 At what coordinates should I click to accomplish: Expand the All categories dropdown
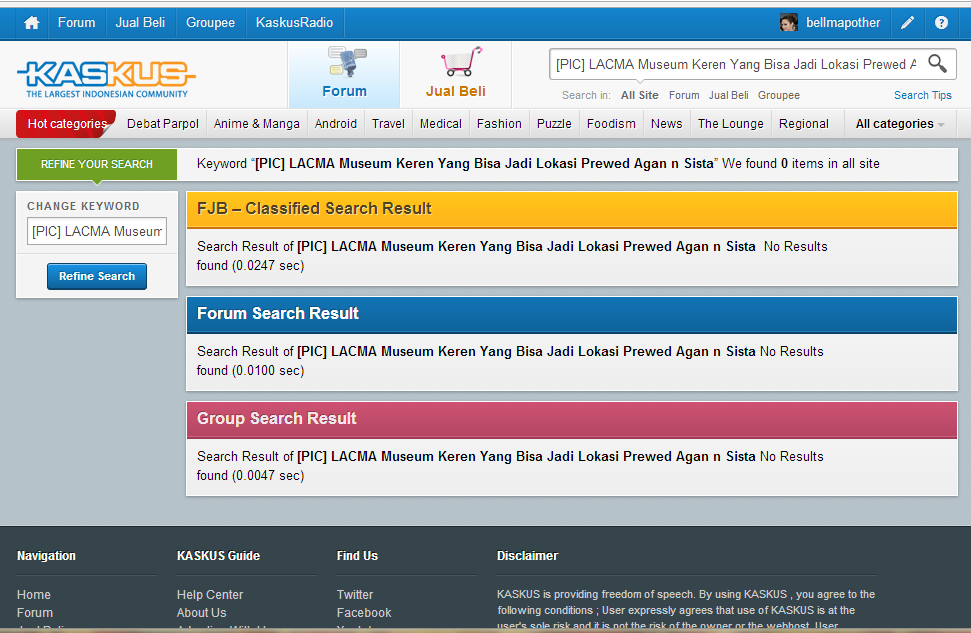(900, 124)
